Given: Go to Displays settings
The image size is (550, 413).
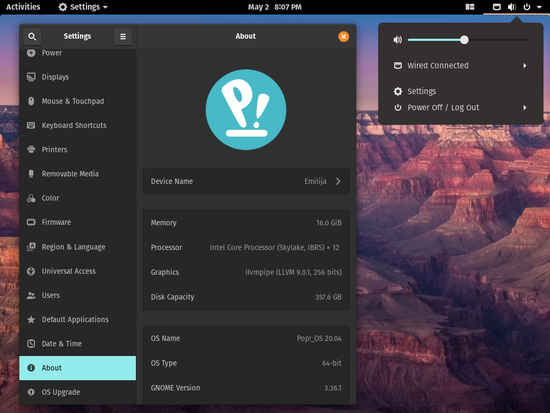Looking at the screenshot, I should (x=78, y=77).
